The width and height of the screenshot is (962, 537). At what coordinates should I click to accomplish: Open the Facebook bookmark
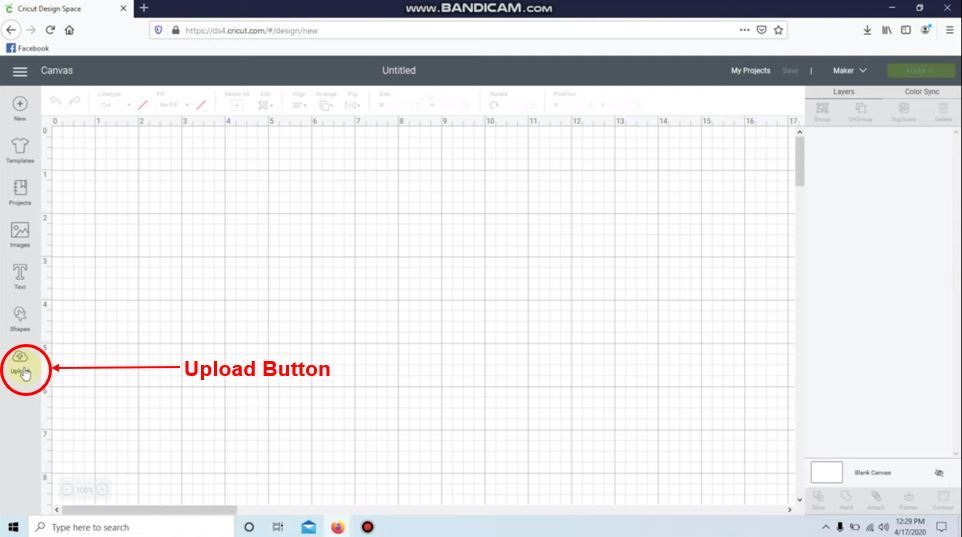pyautogui.click(x=28, y=48)
